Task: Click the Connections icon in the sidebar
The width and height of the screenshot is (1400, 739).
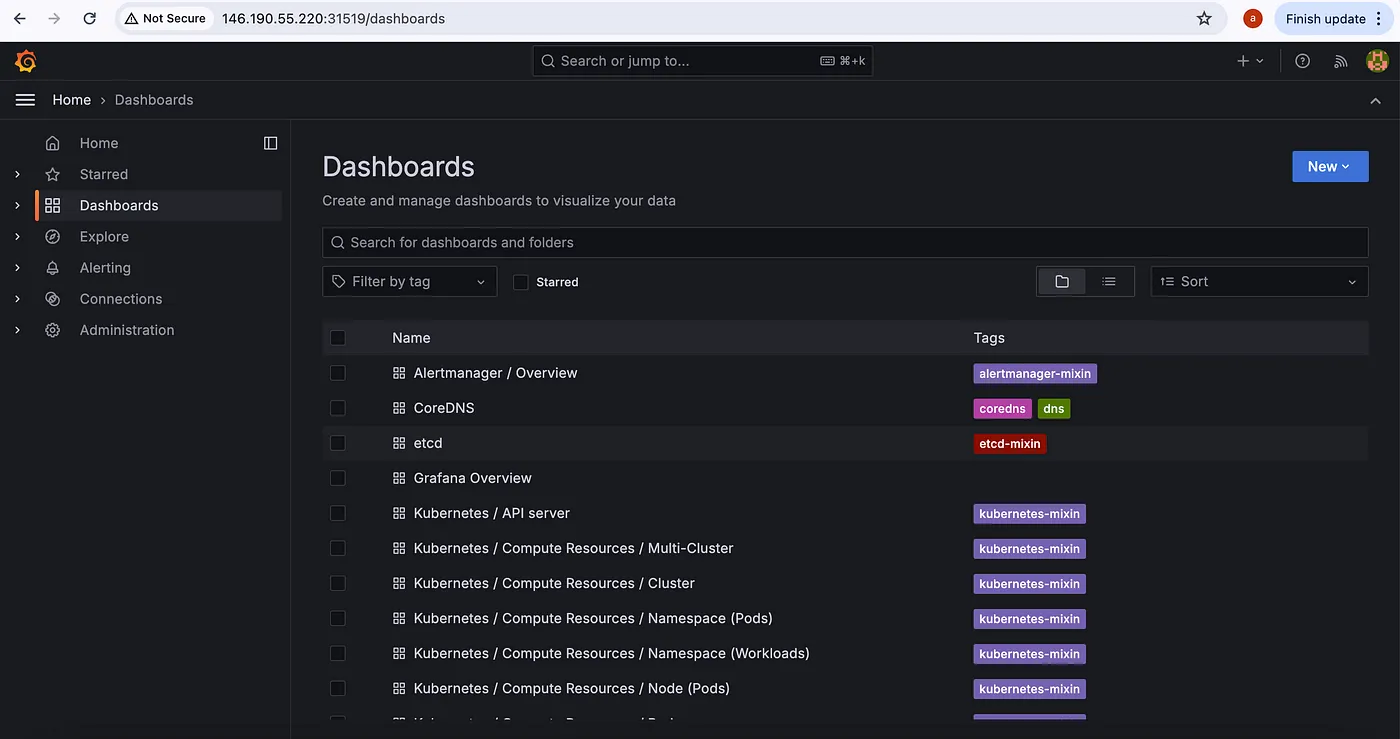Action: pyautogui.click(x=53, y=299)
